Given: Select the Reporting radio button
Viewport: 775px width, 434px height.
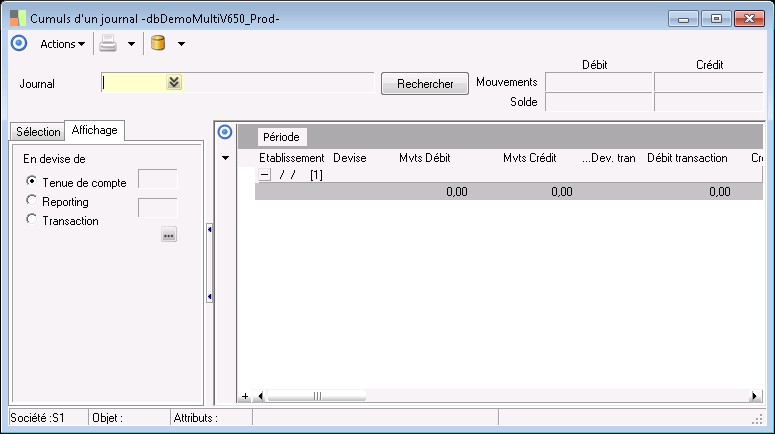Looking at the screenshot, I should 31,200.
